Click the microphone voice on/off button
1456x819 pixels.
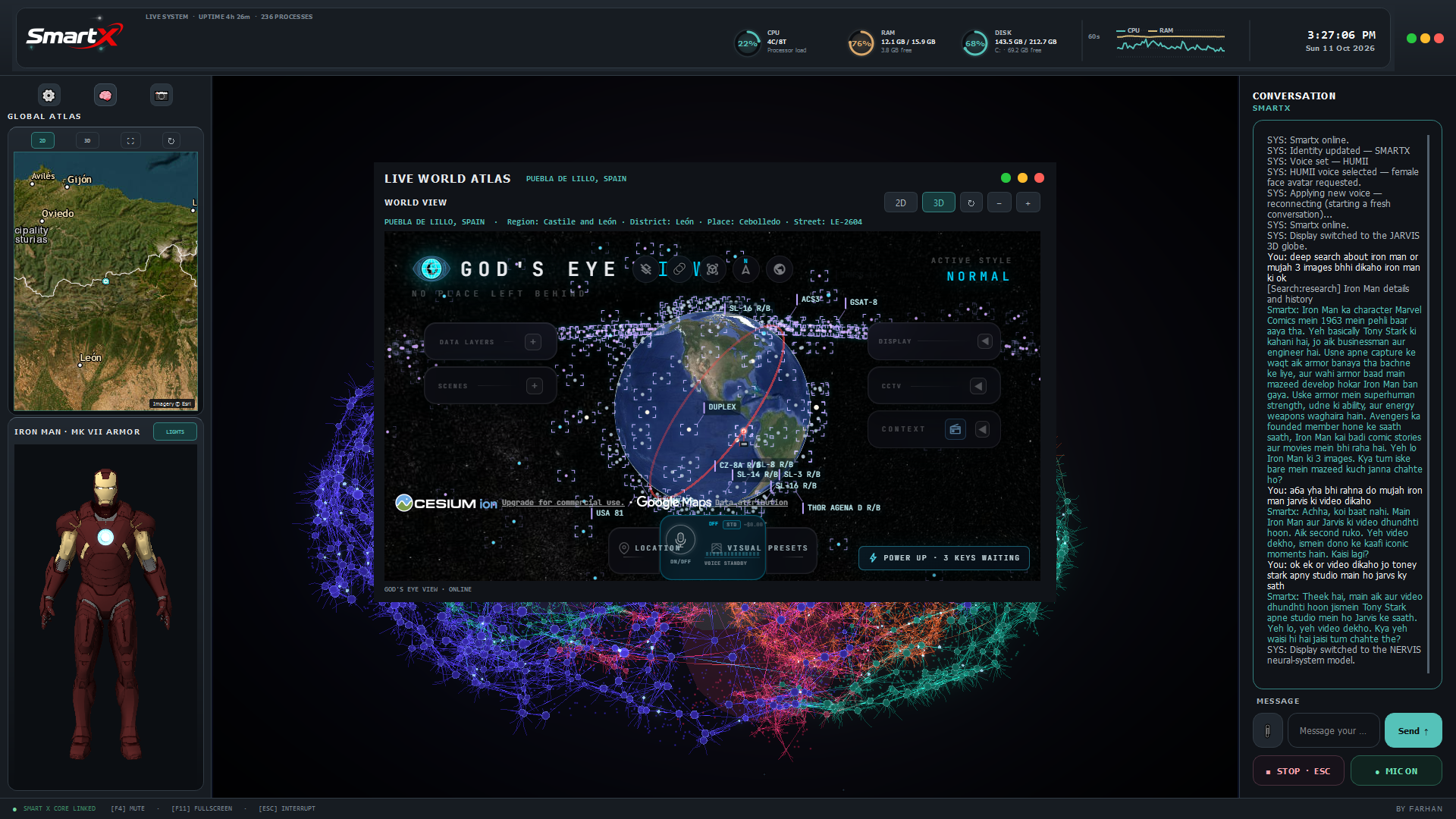680,539
